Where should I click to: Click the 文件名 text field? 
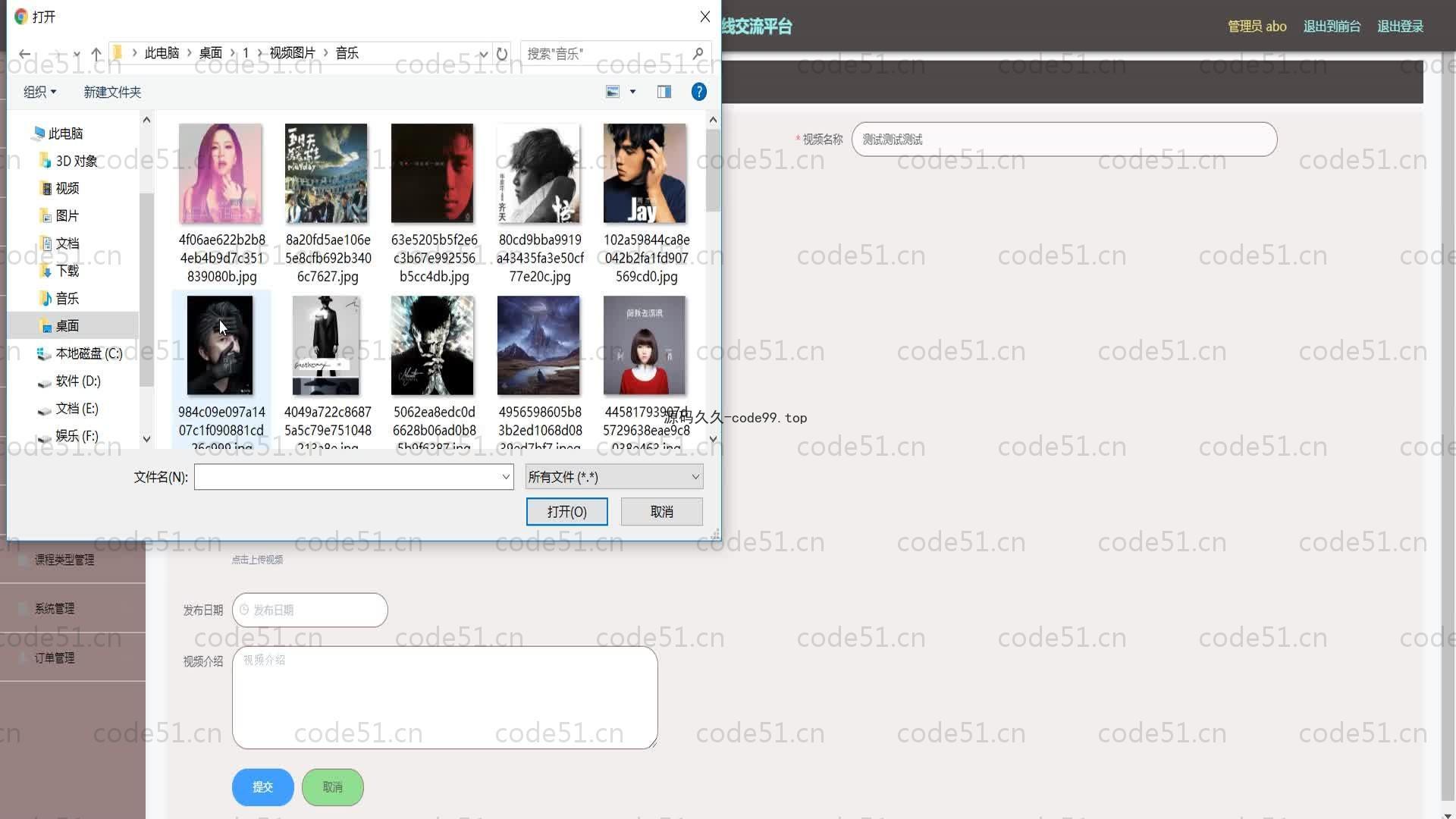click(347, 477)
